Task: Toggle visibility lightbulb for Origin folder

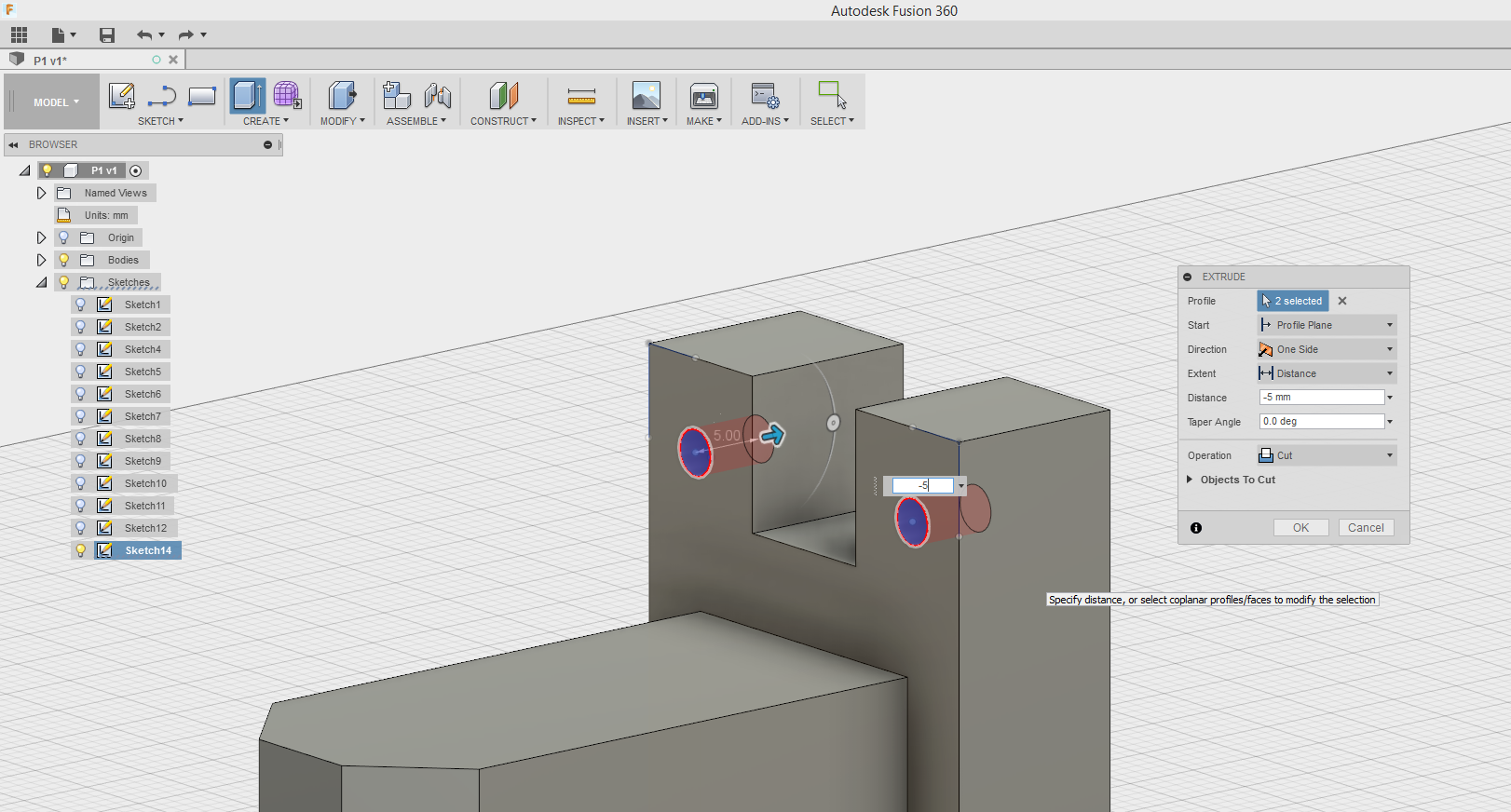Action: point(64,237)
